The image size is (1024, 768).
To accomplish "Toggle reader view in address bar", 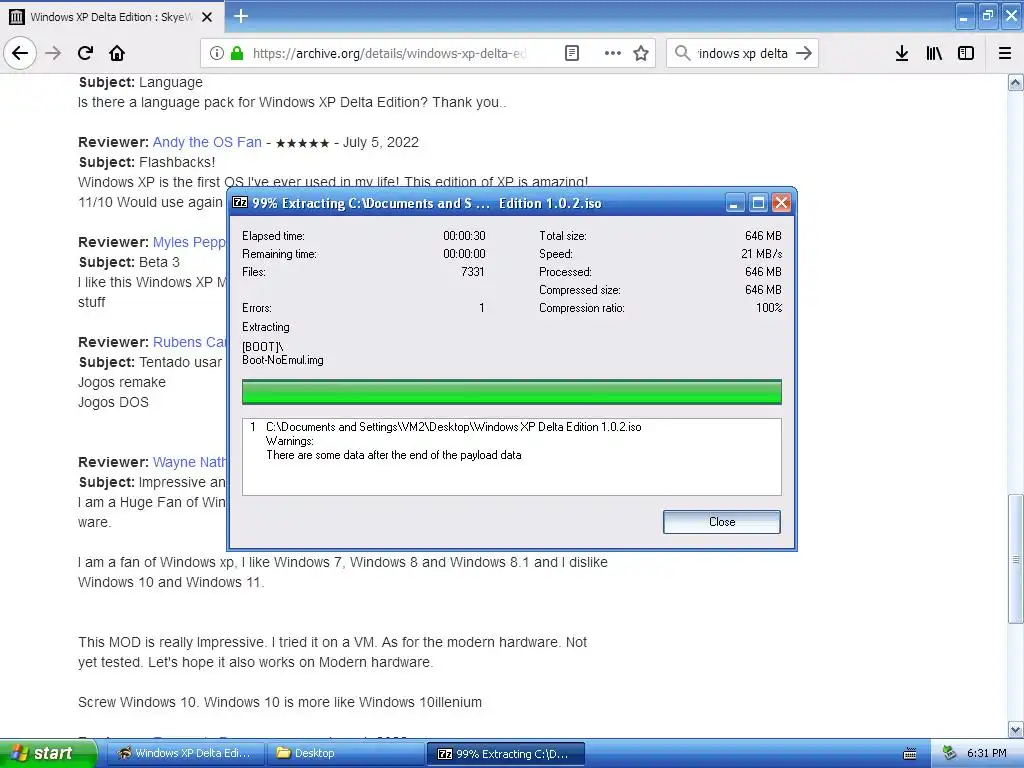I will (571, 53).
